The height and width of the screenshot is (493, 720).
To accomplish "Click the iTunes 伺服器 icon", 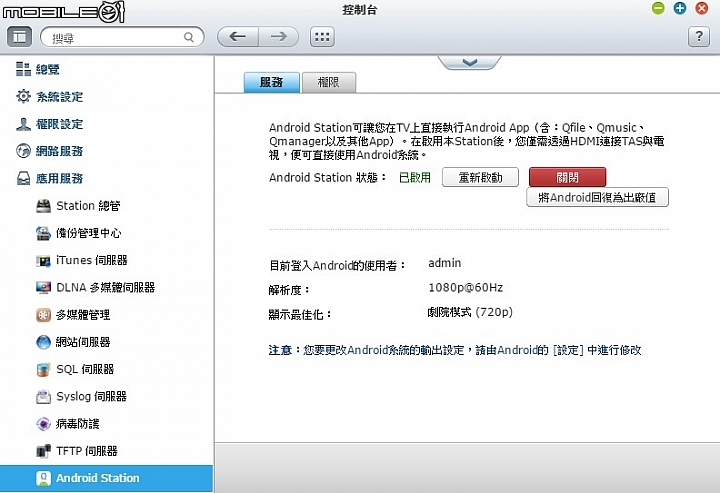I will pyautogui.click(x=43, y=261).
